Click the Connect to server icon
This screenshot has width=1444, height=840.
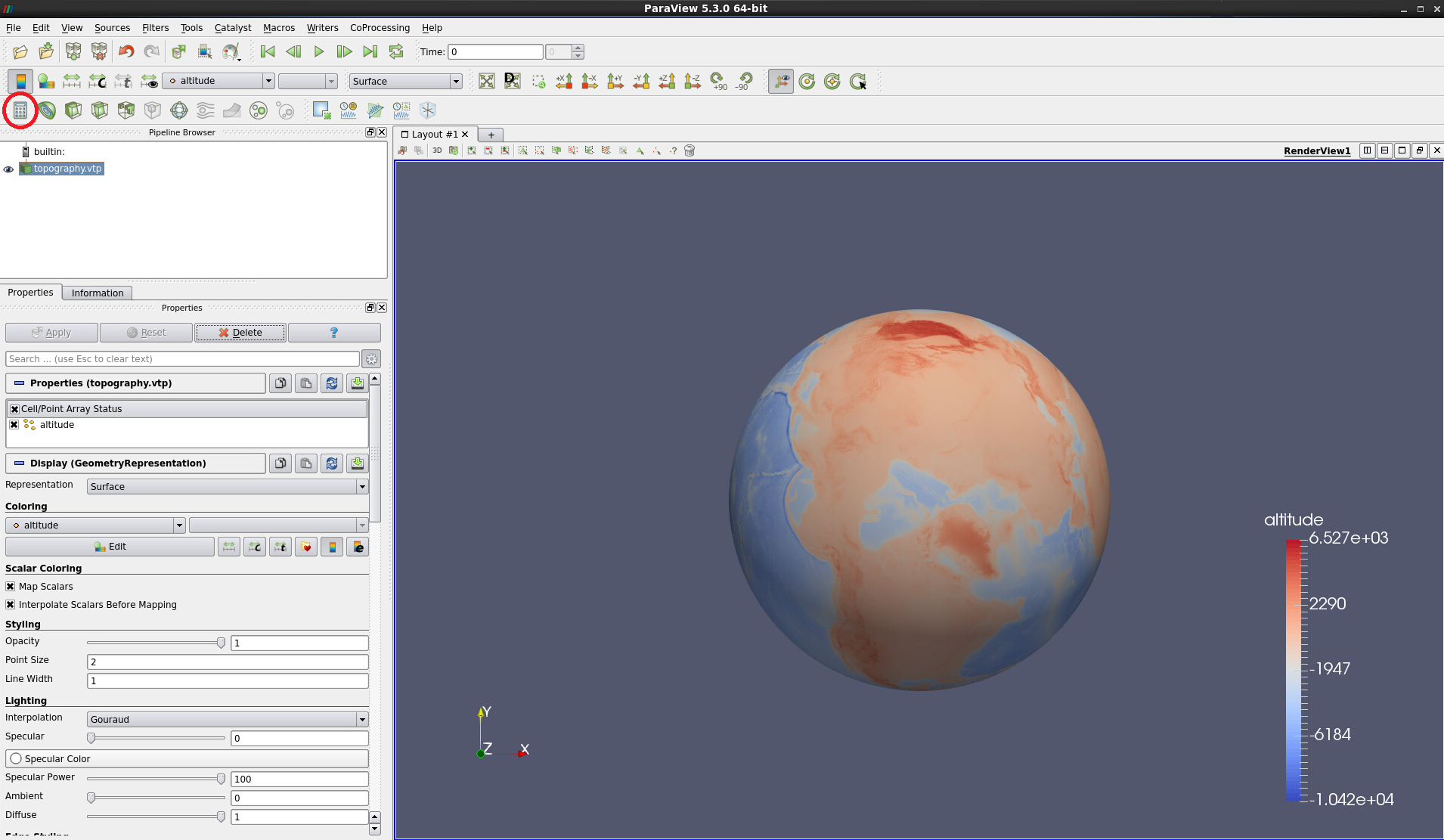pyautogui.click(x=73, y=52)
